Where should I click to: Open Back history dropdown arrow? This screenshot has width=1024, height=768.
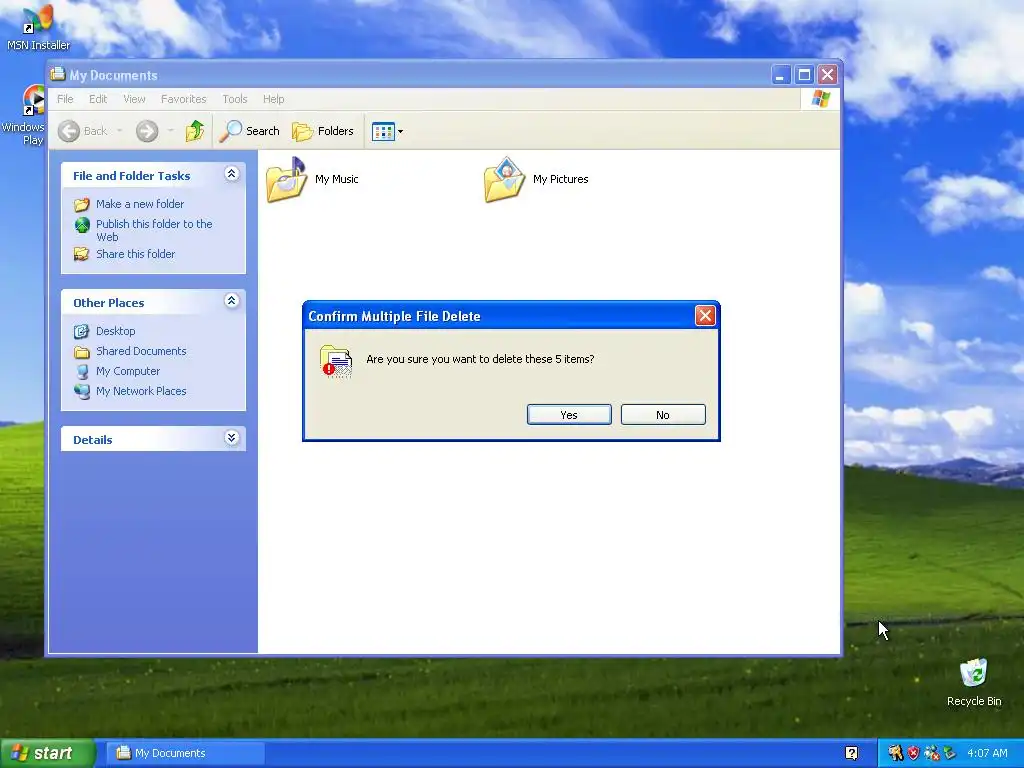(120, 131)
